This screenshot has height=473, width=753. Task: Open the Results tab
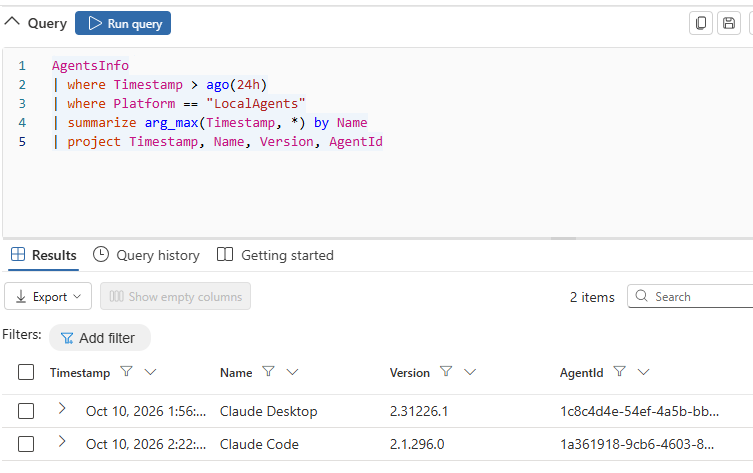(44, 255)
